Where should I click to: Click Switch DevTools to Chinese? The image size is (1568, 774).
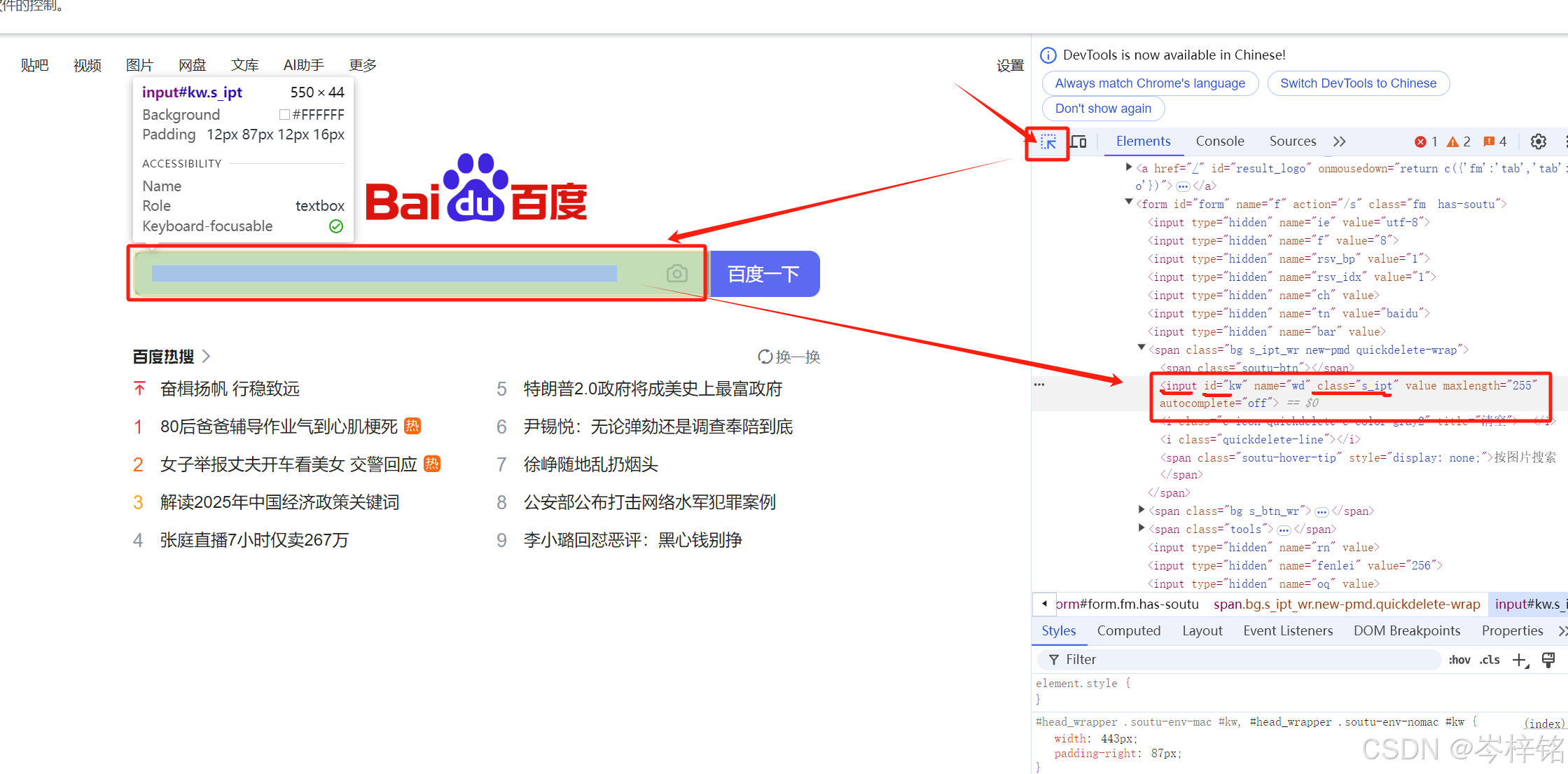coord(1358,83)
